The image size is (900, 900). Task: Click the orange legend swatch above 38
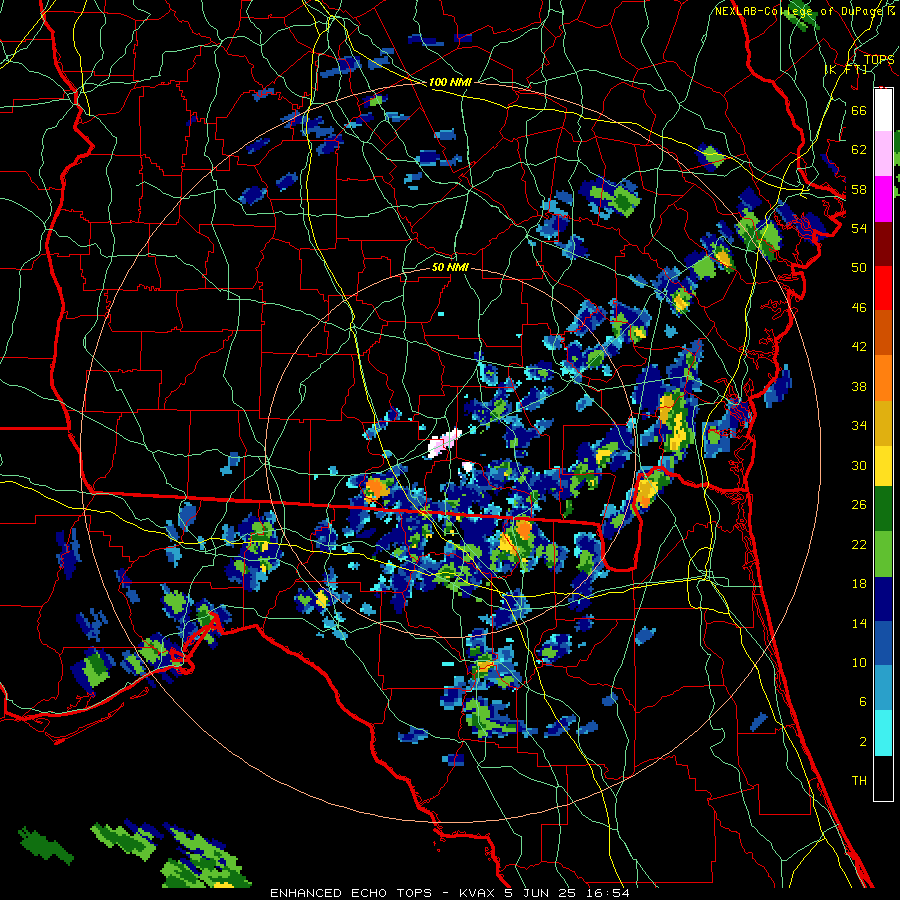(x=883, y=378)
